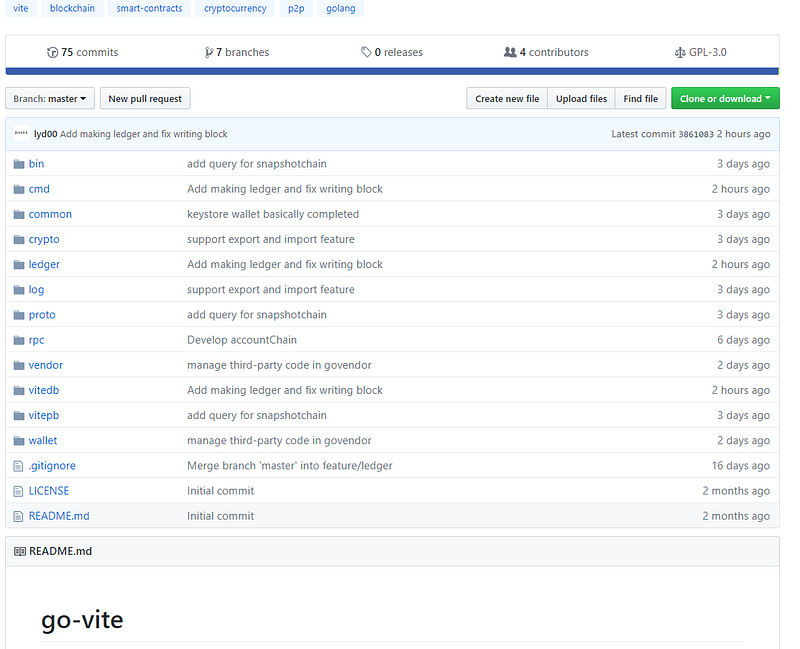Screen dimensions: 800x649
Task: Click the branches fork icon
Action: point(208,52)
